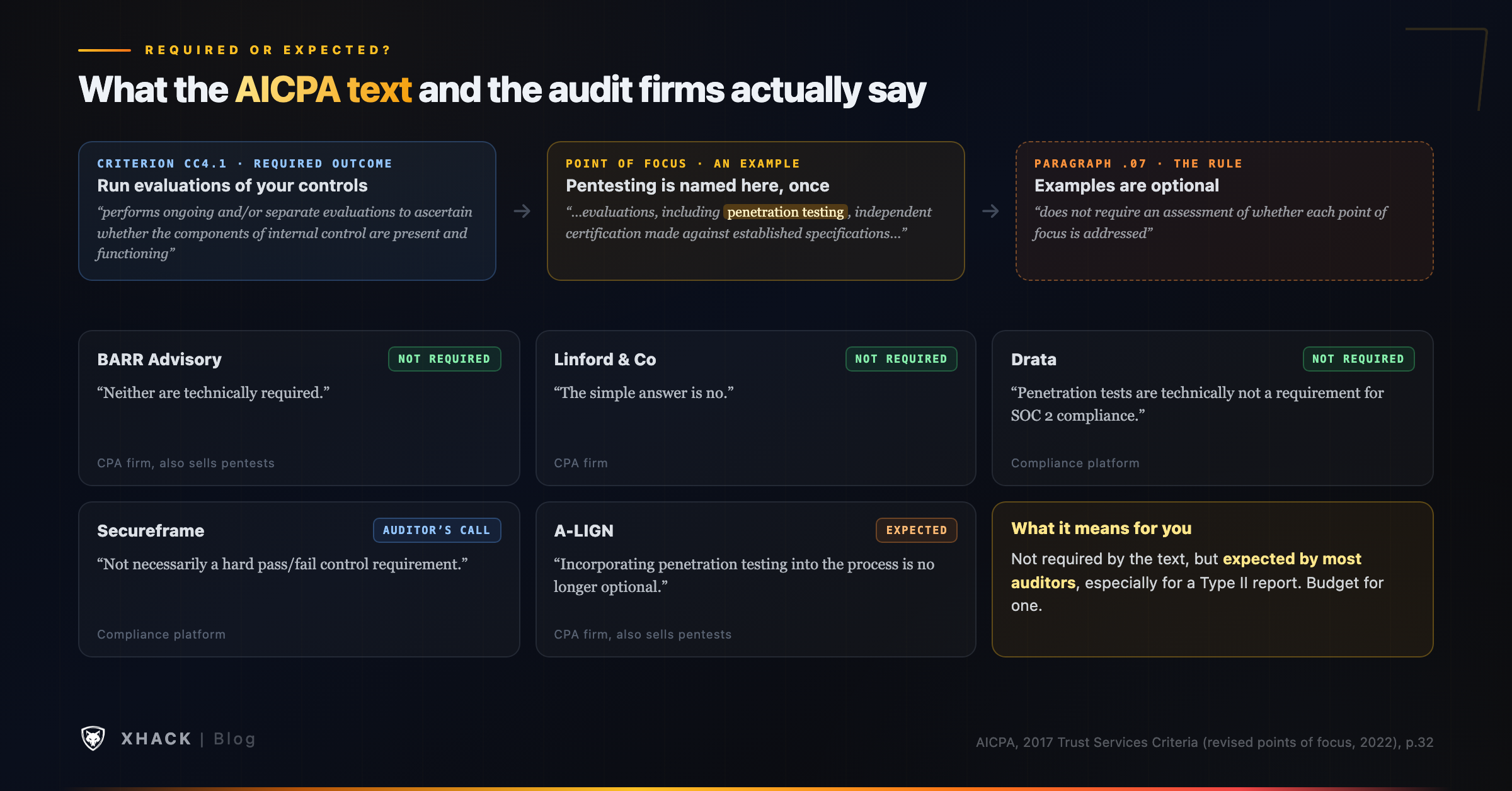Click 'CRITERION CC4.1 · REQUIRED OUTCOME' label
The image size is (1512, 791).
(x=244, y=164)
